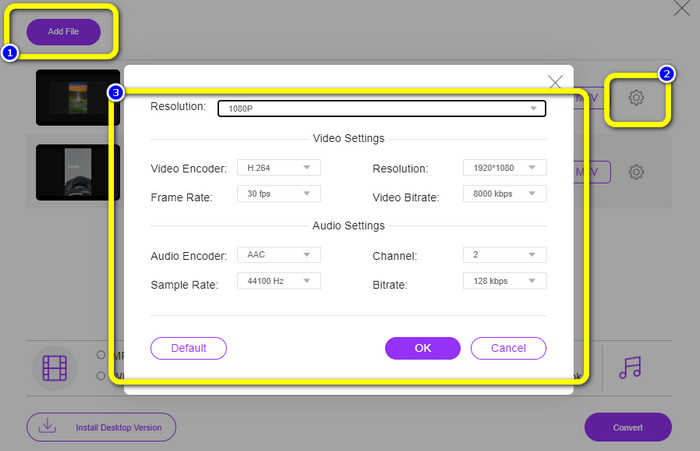Click the Video Encoder label
The width and height of the screenshot is (700, 451).
coord(188,169)
